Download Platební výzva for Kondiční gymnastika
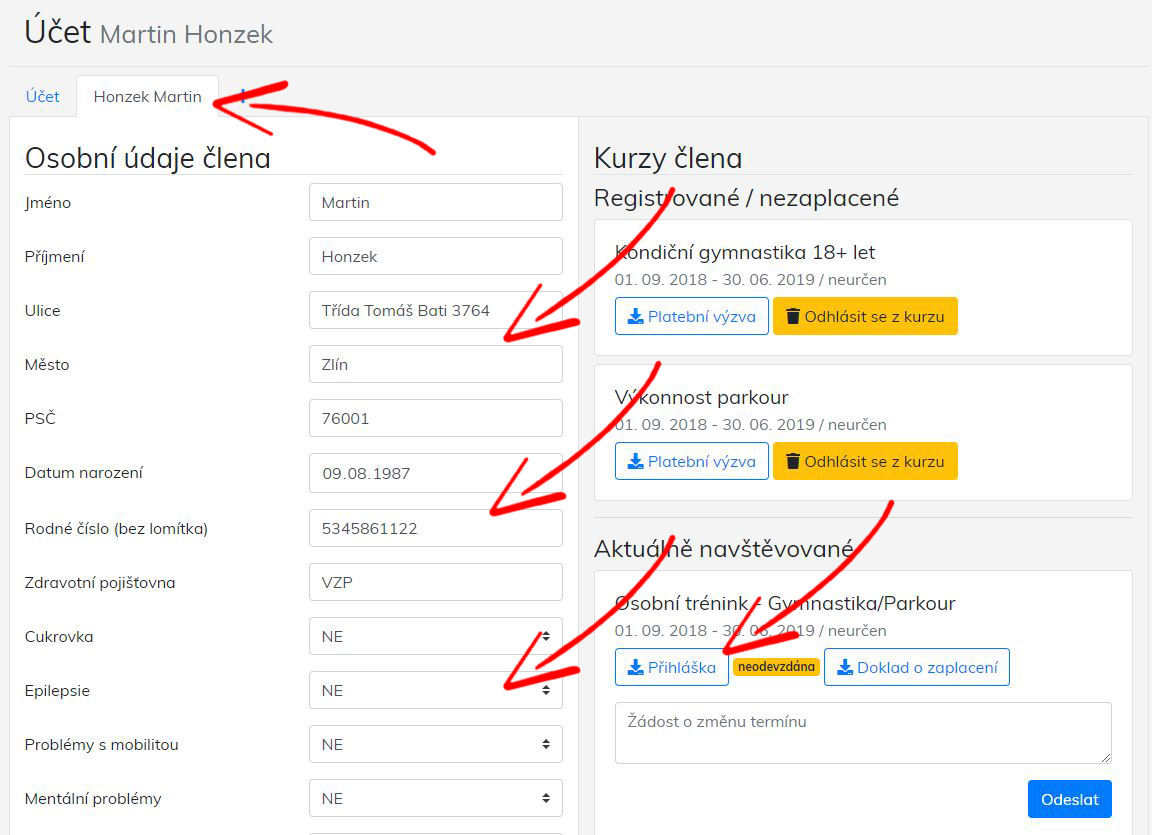 click(x=691, y=317)
